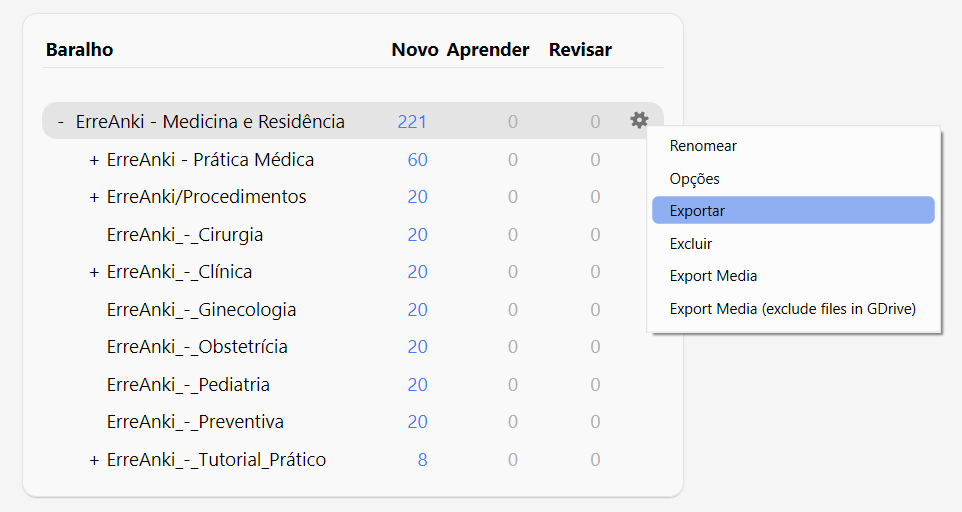Expand the ErreAnki_-_Clínica subdeck
The width and height of the screenshot is (962, 512).
coord(94,272)
